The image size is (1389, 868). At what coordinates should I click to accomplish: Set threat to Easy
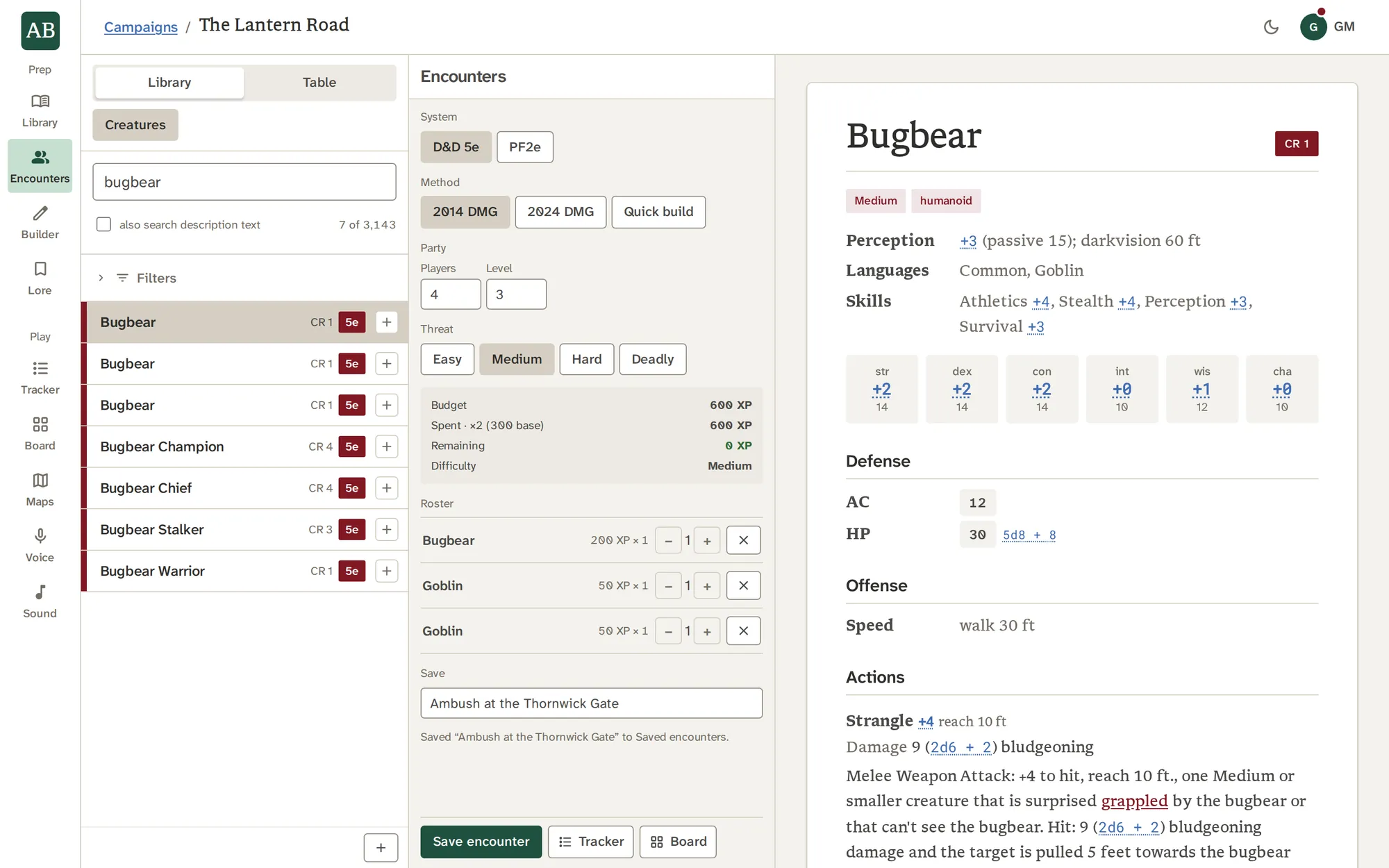point(447,359)
